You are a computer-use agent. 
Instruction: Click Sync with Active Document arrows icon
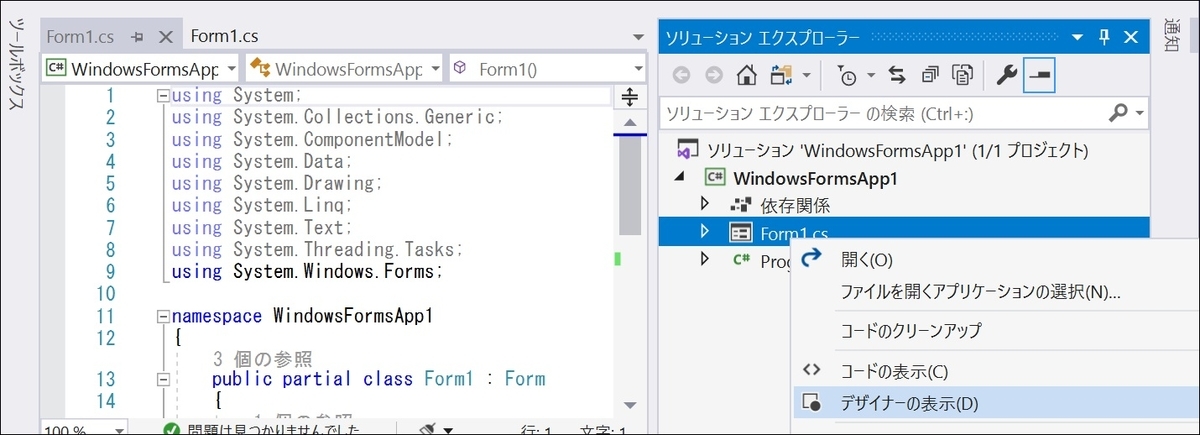(897, 75)
